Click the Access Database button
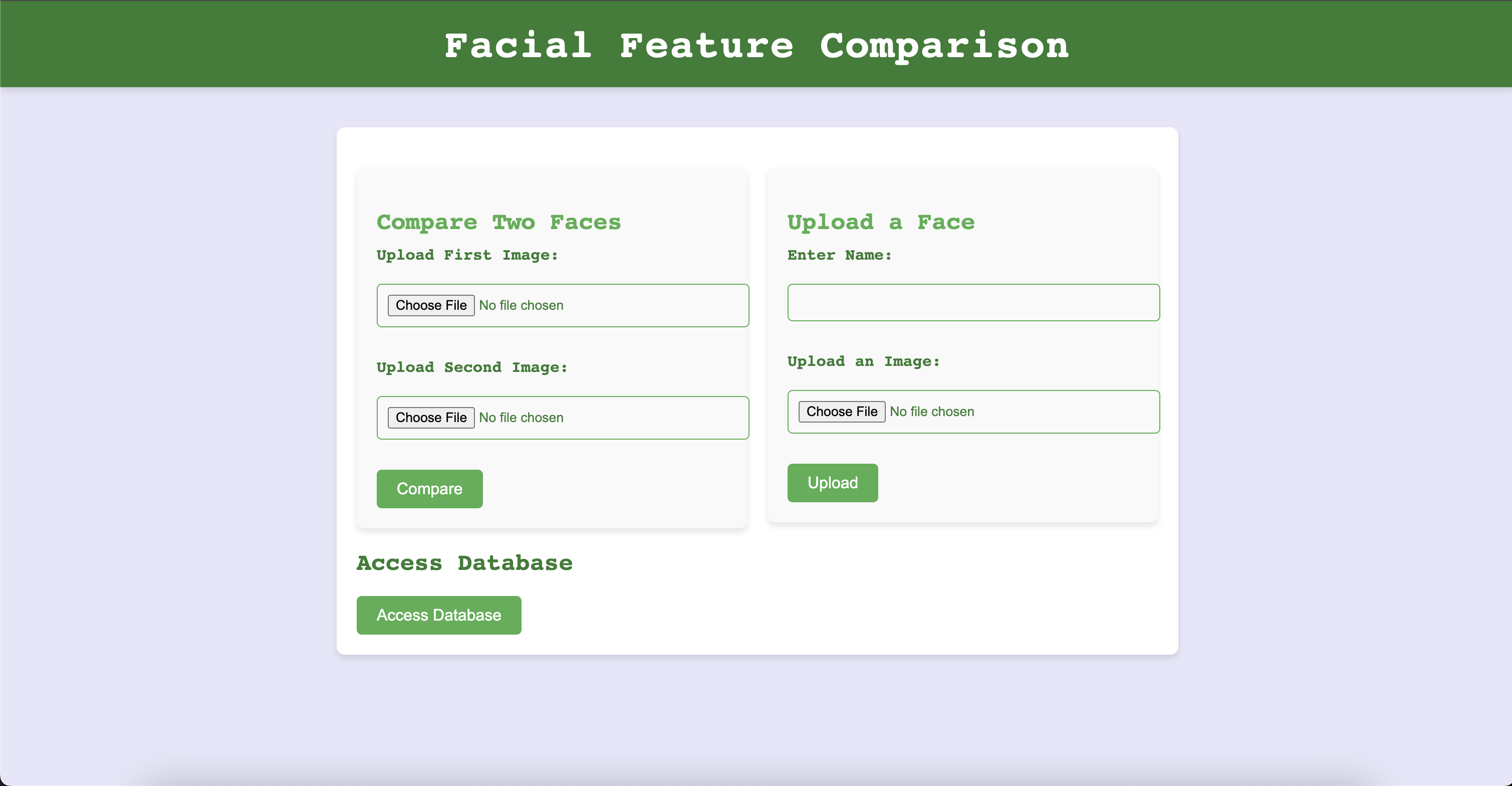Viewport: 1512px width, 786px height. tap(438, 615)
